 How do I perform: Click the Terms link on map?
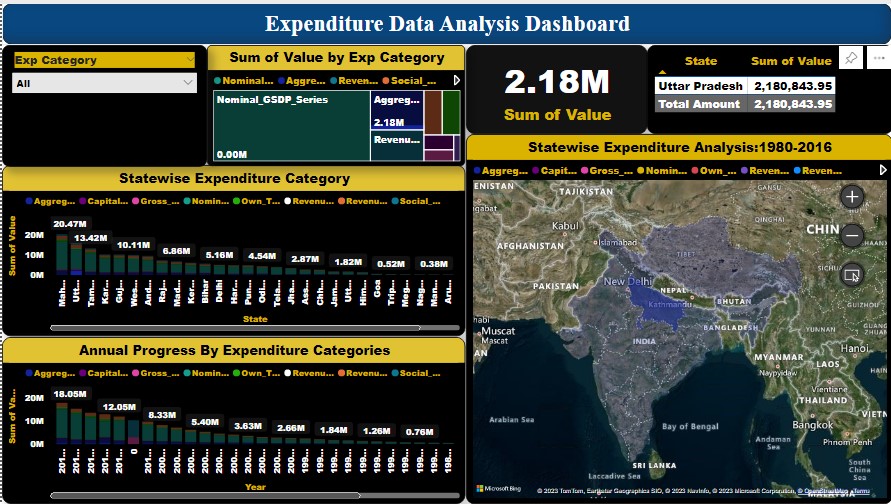[862, 491]
